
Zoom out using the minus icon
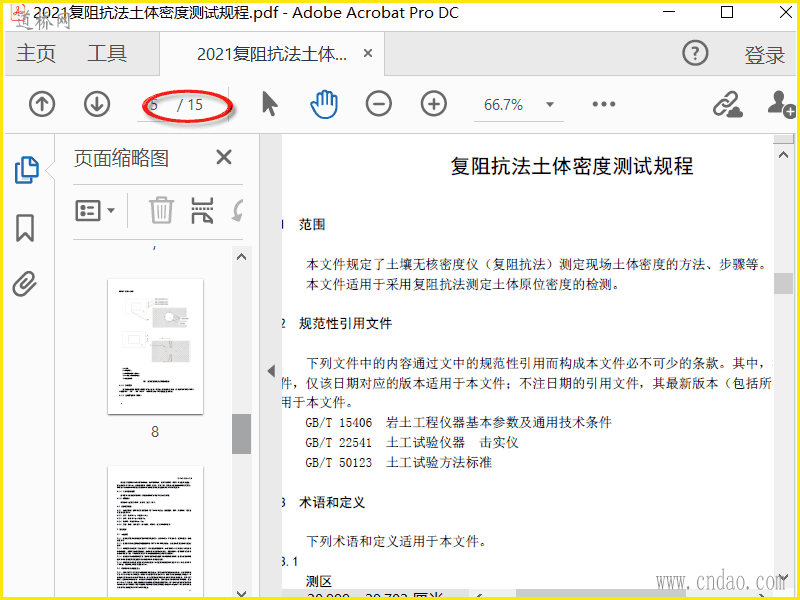tap(379, 104)
